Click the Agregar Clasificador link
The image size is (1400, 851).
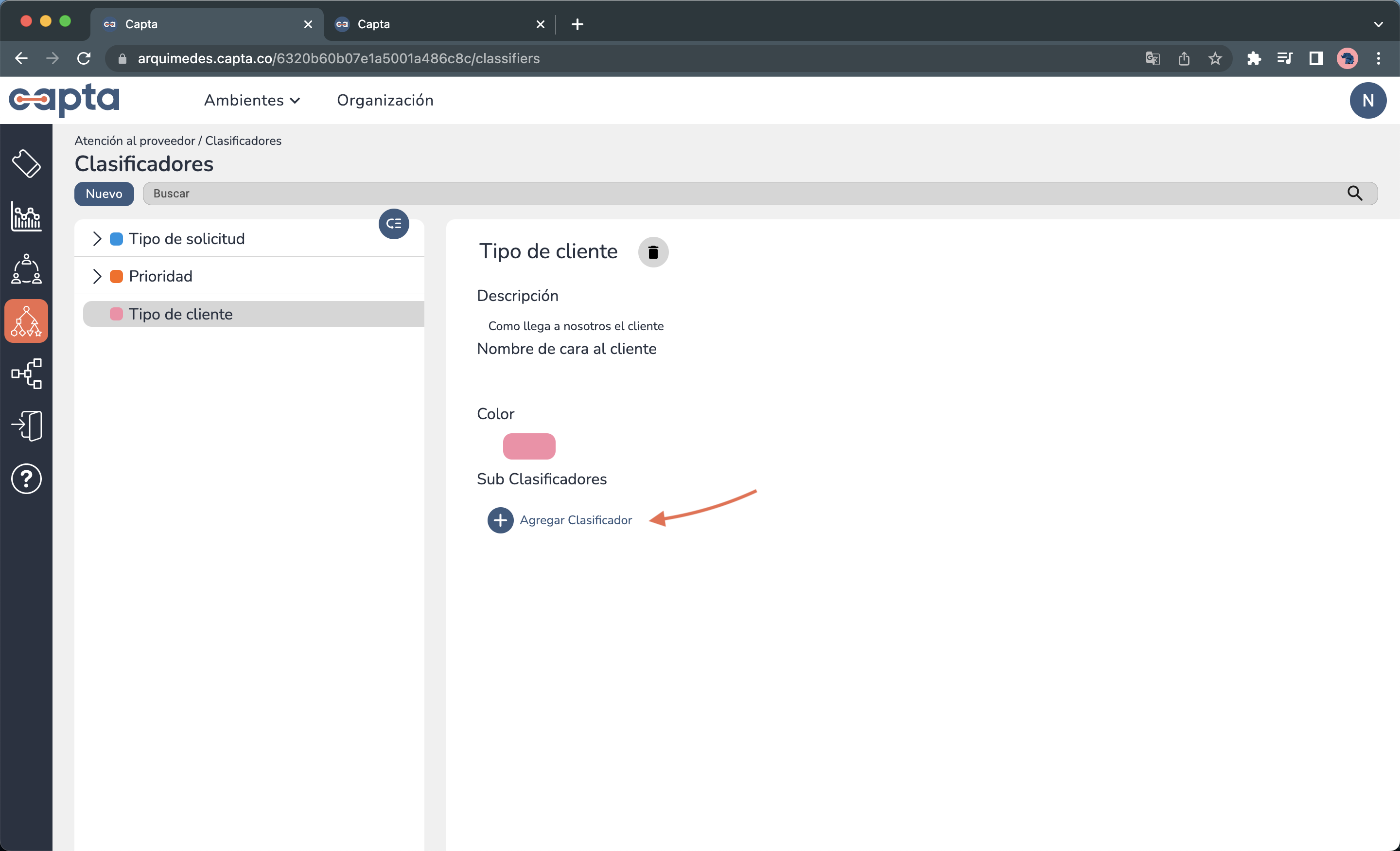575,520
